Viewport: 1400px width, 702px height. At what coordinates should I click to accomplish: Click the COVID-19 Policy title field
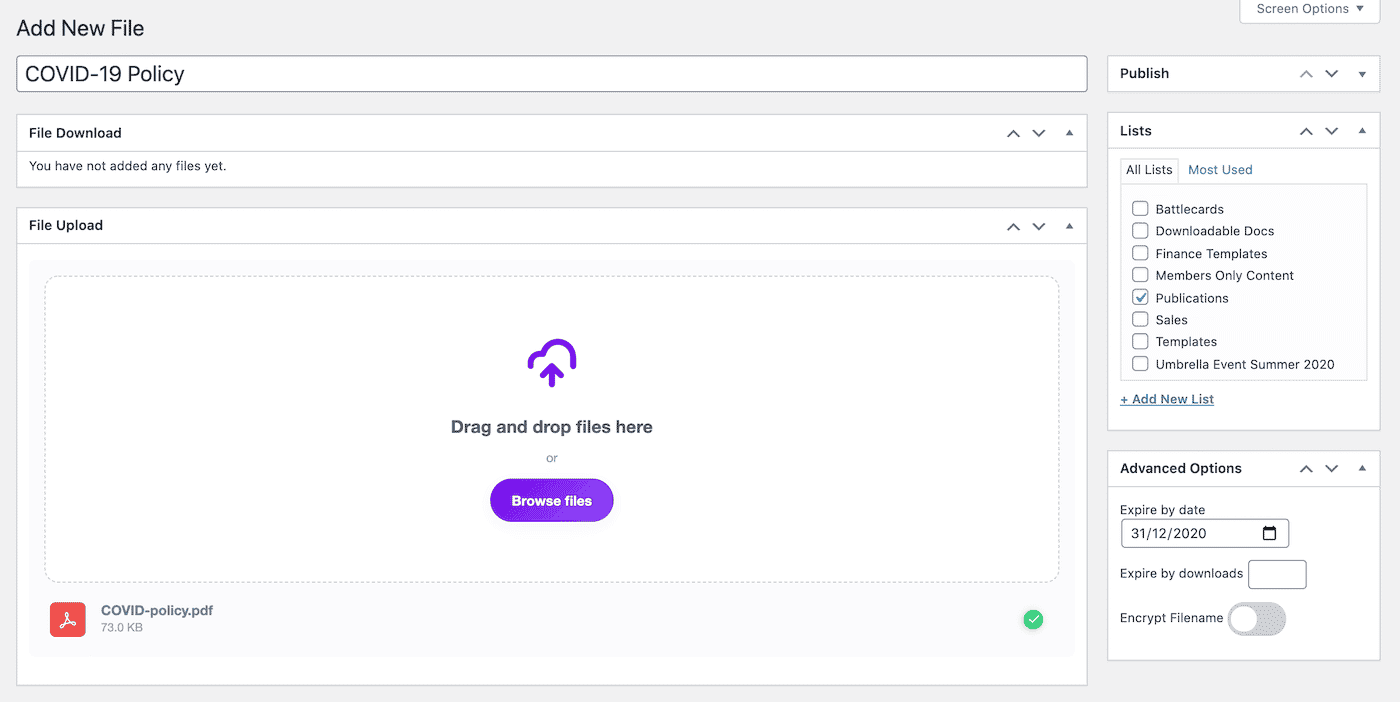551,74
